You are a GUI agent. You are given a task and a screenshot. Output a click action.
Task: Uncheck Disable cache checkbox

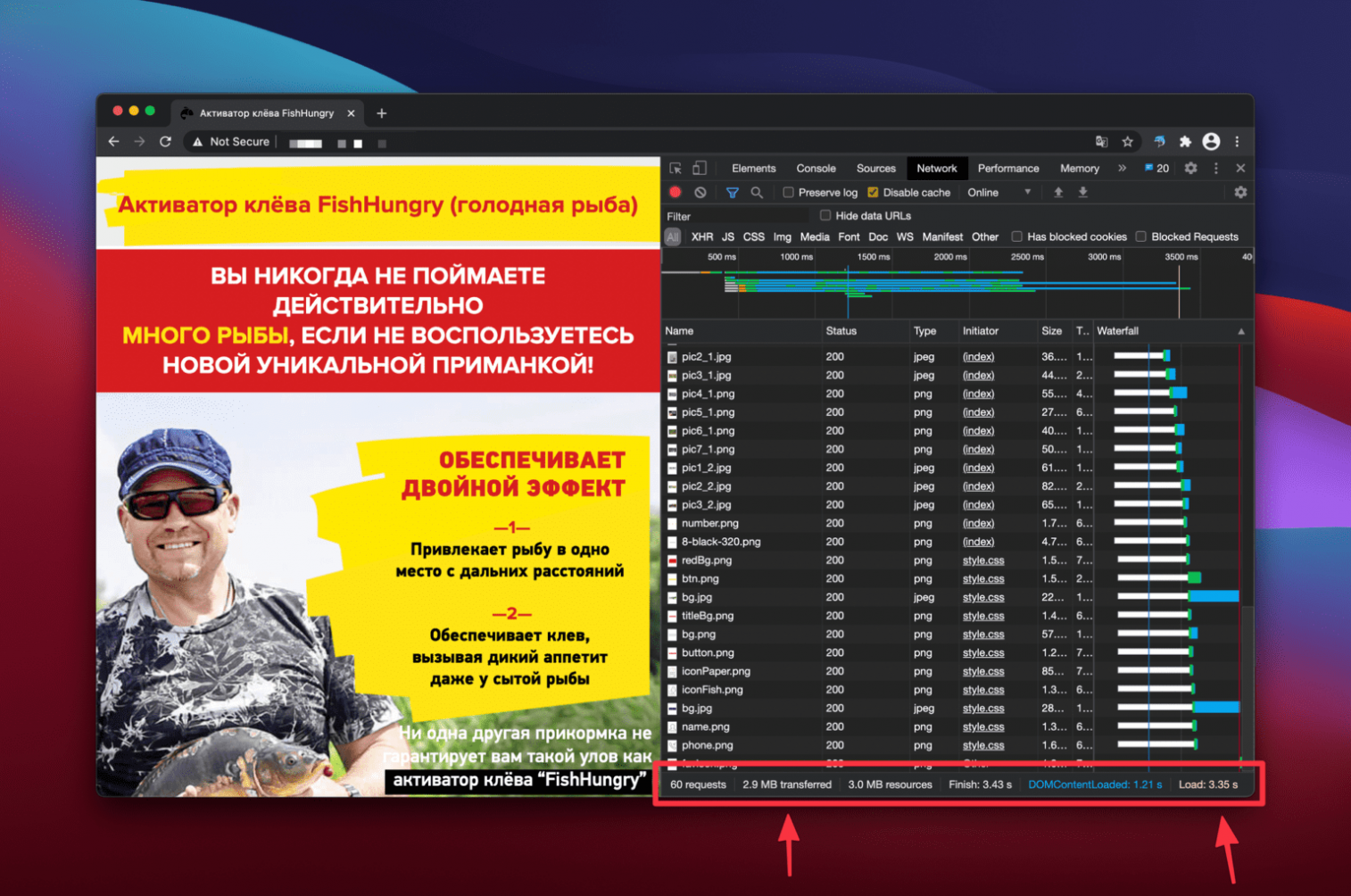click(x=873, y=192)
